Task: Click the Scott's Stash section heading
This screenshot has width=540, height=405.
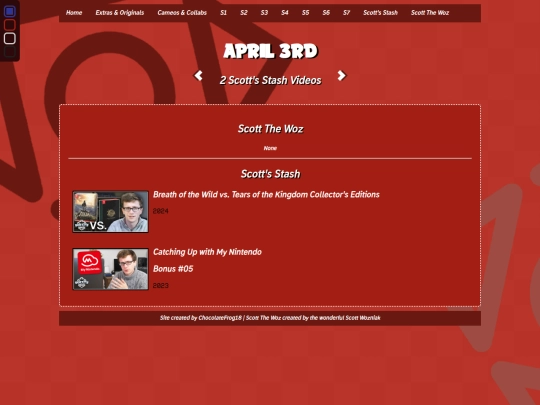Action: click(x=270, y=174)
